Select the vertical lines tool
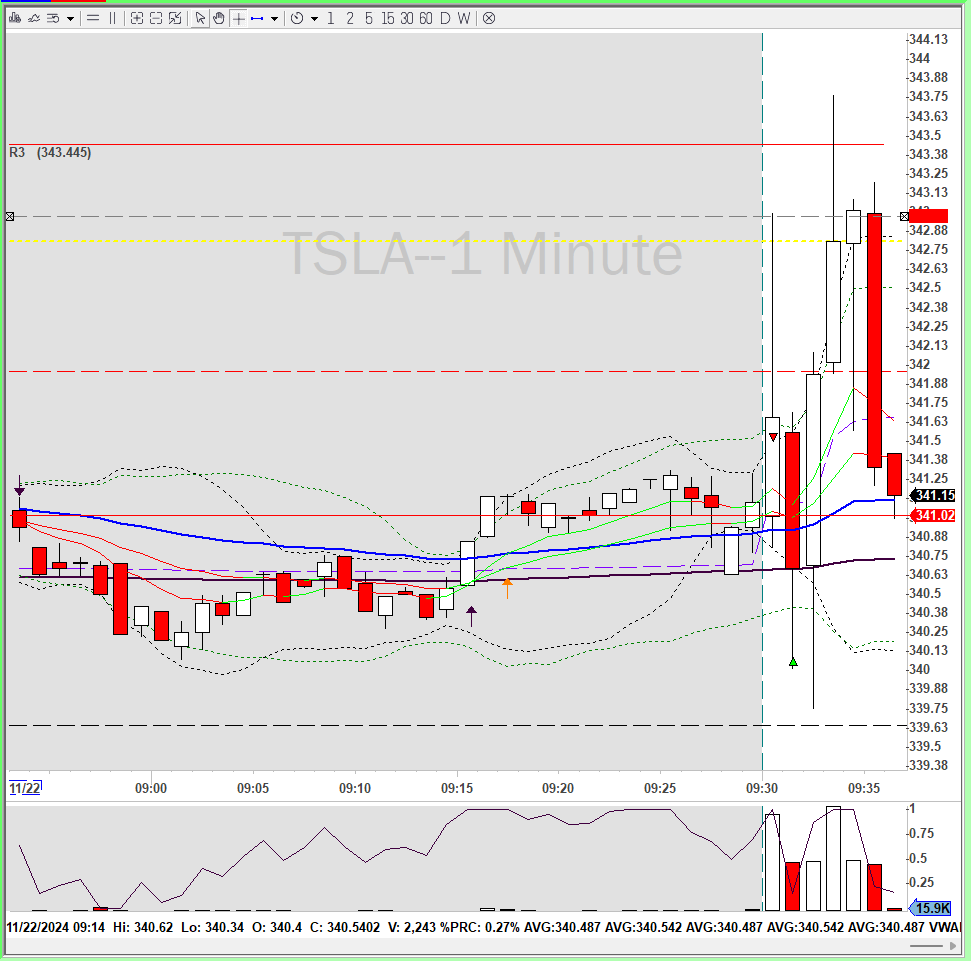This screenshot has width=971, height=961. coord(112,19)
